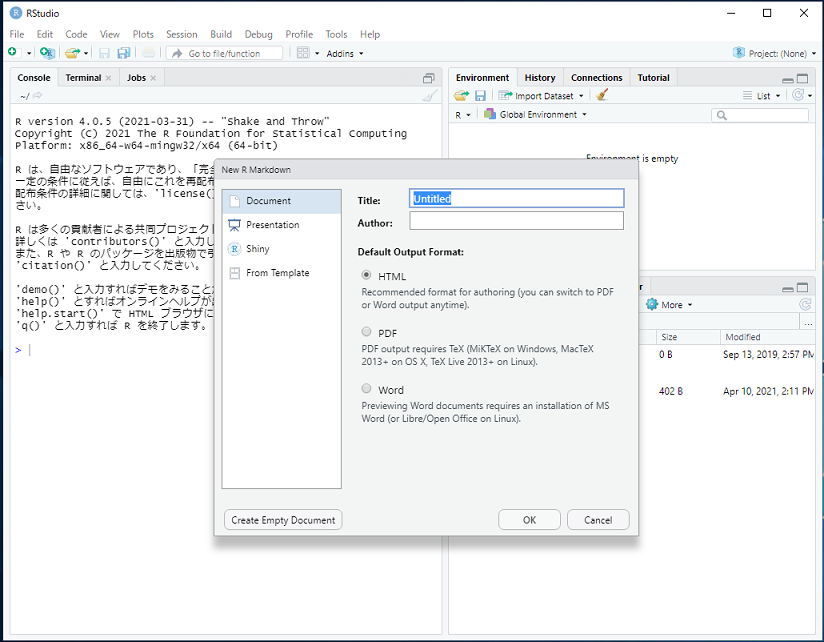This screenshot has width=824, height=642.
Task: Open the Build menu
Action: click(221, 34)
